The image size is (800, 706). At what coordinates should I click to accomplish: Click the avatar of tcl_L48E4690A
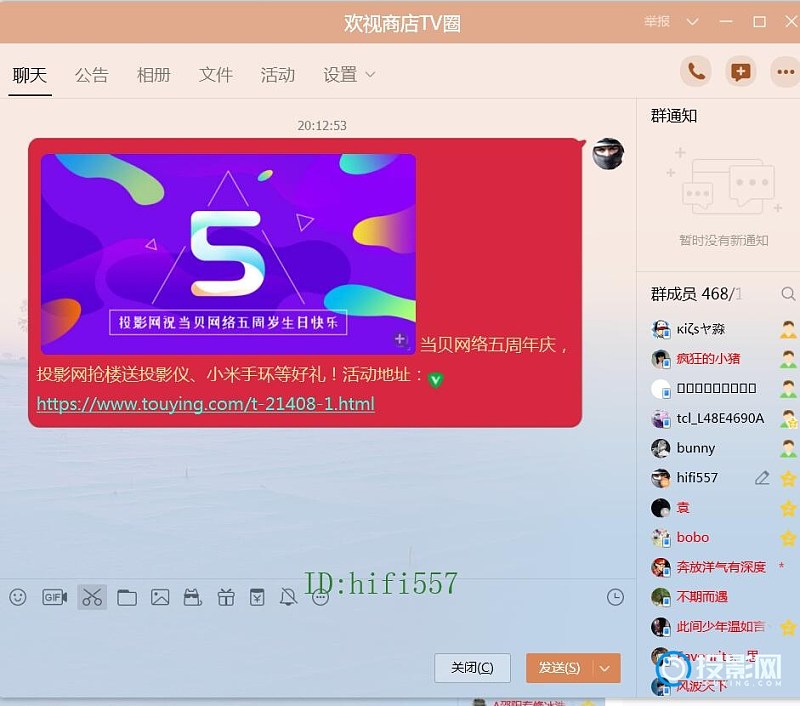coord(661,418)
